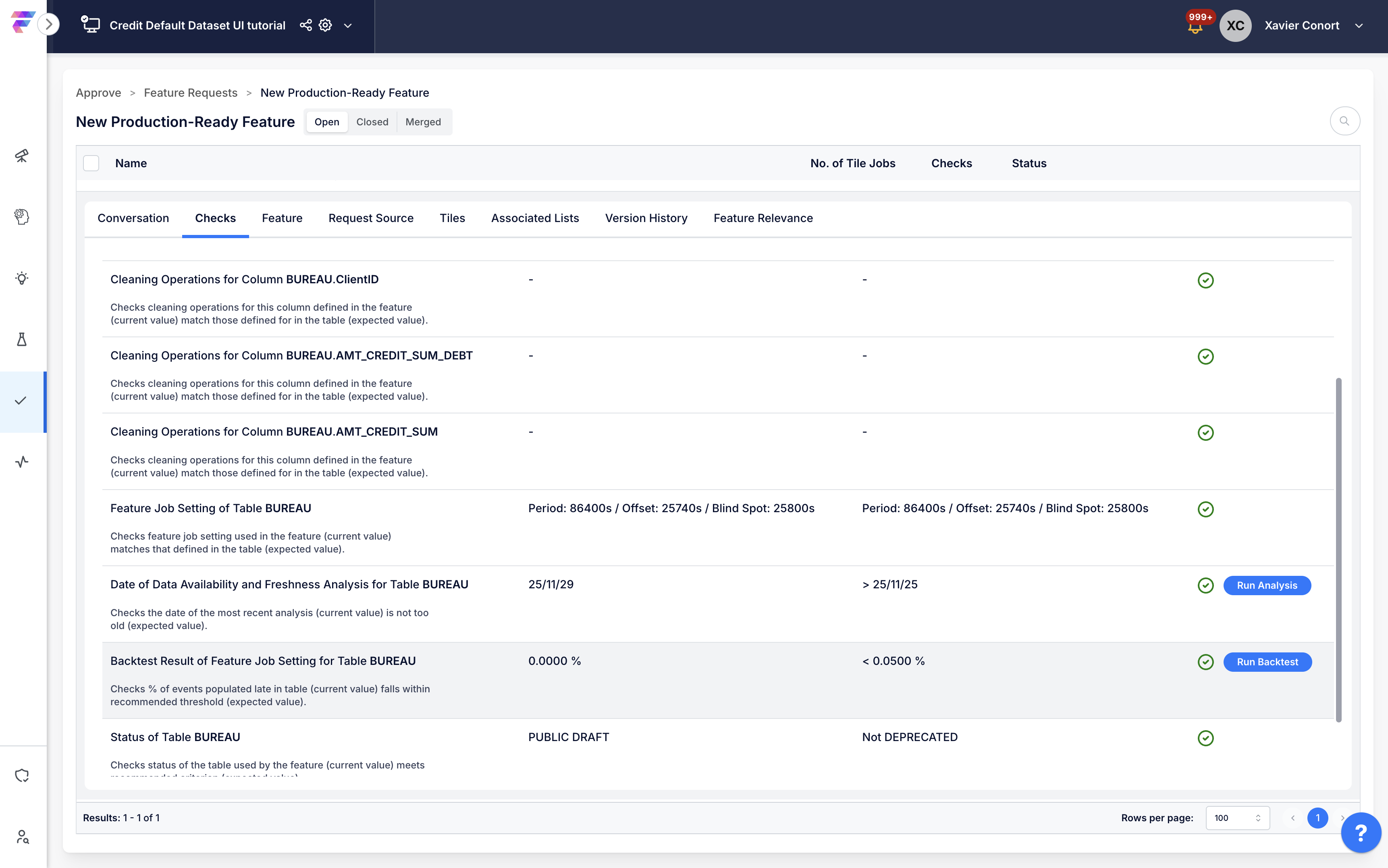1388x868 pixels.
Task: Open the user search icon at bottom
Action: (x=22, y=837)
